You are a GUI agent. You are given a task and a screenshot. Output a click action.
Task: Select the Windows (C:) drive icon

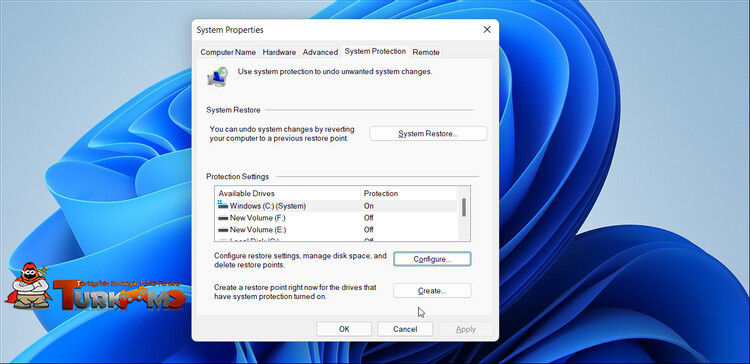coord(223,205)
